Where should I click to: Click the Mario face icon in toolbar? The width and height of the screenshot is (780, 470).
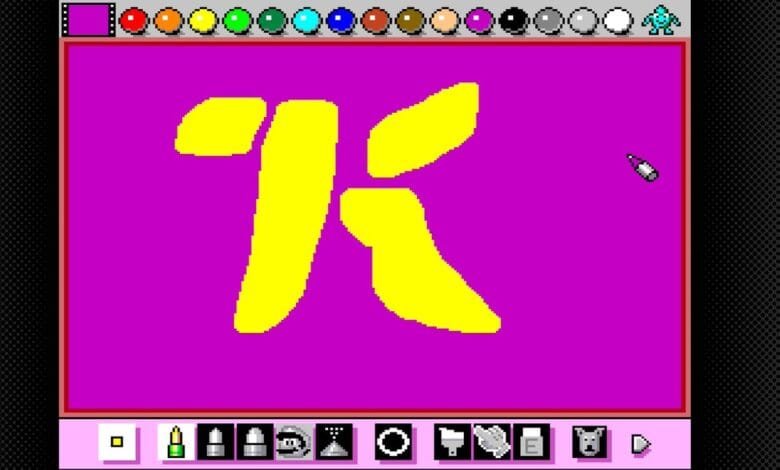(x=293, y=441)
